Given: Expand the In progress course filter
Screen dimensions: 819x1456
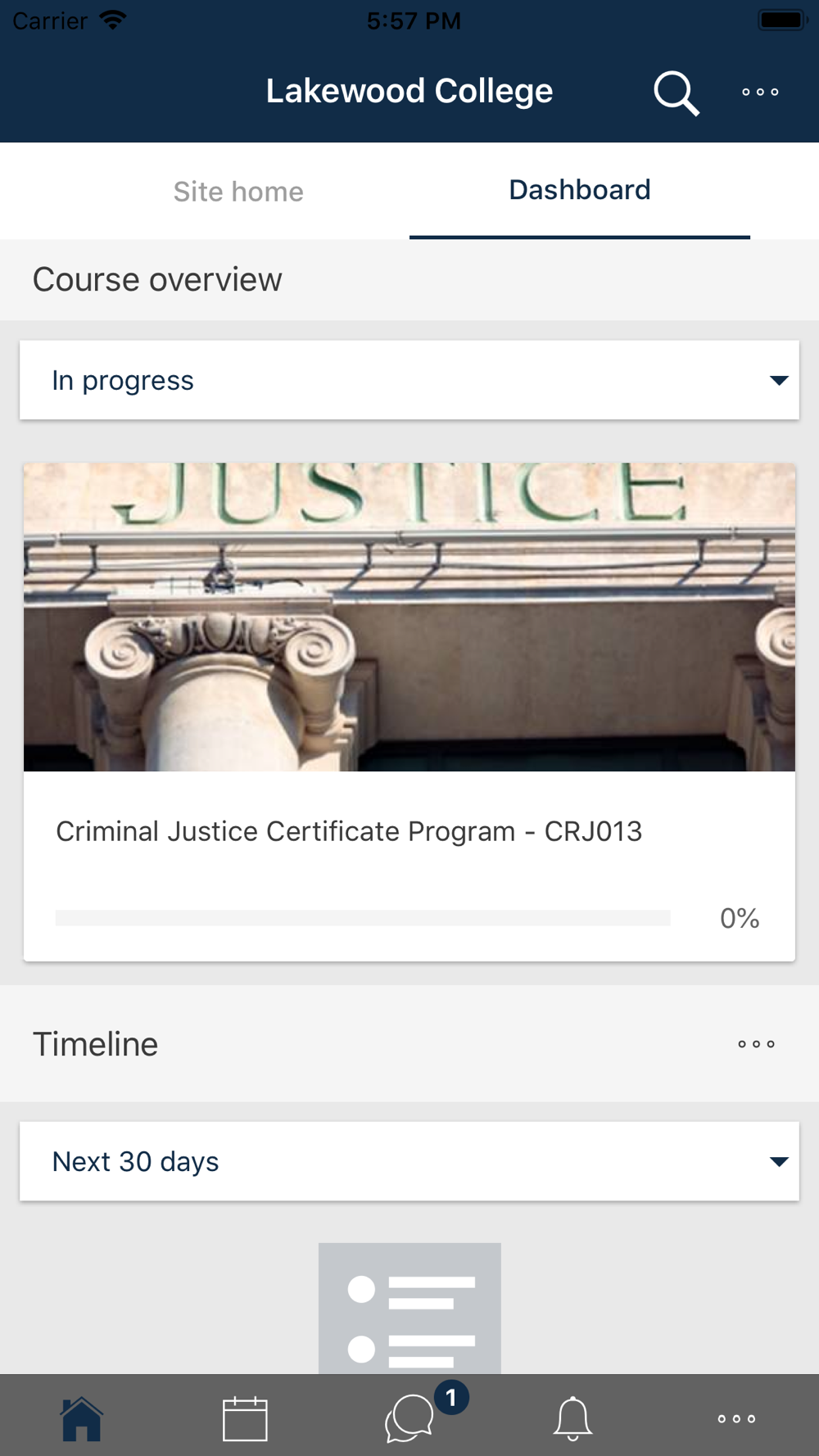Looking at the screenshot, I should click(409, 380).
